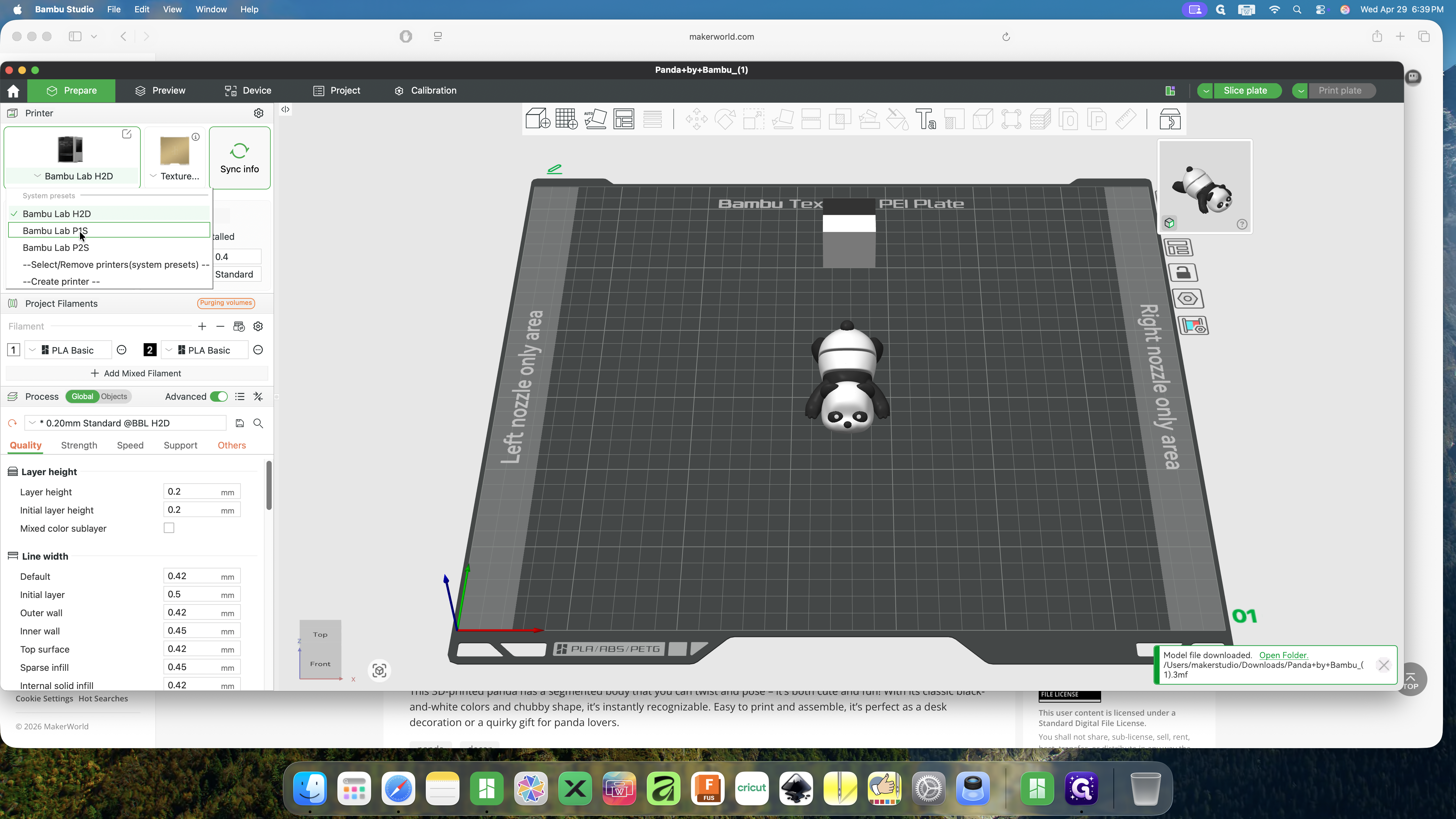Image resolution: width=1456 pixels, height=819 pixels.
Task: Click the Color painting bucket icon
Action: click(x=897, y=119)
